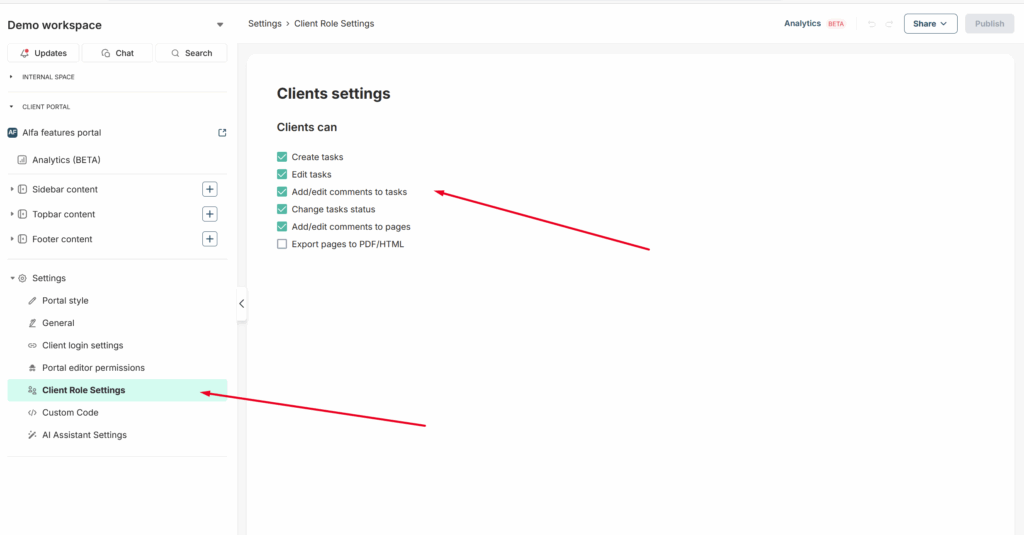1024x535 pixels.
Task: Click the Portal style pencil icon
Action: coord(32,301)
